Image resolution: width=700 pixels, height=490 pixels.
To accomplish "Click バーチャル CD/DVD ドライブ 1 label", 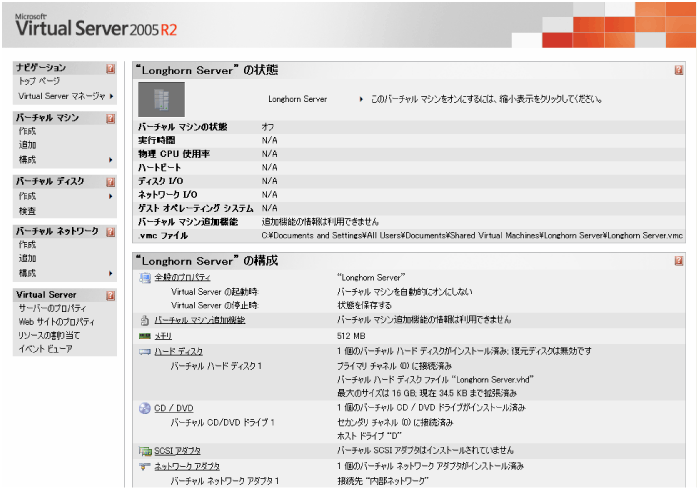I will 222,422.
